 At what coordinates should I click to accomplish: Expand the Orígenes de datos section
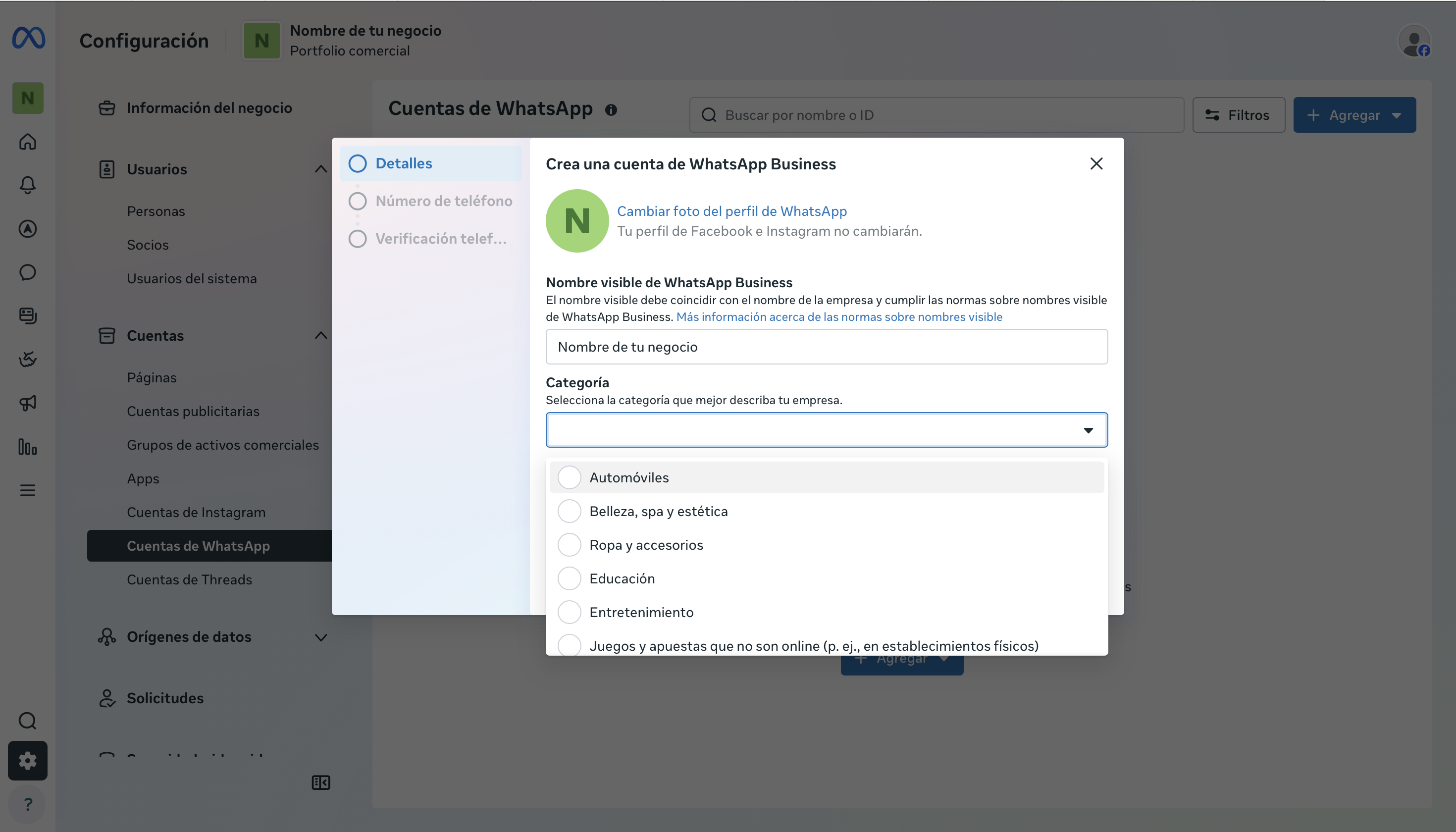tap(321, 637)
